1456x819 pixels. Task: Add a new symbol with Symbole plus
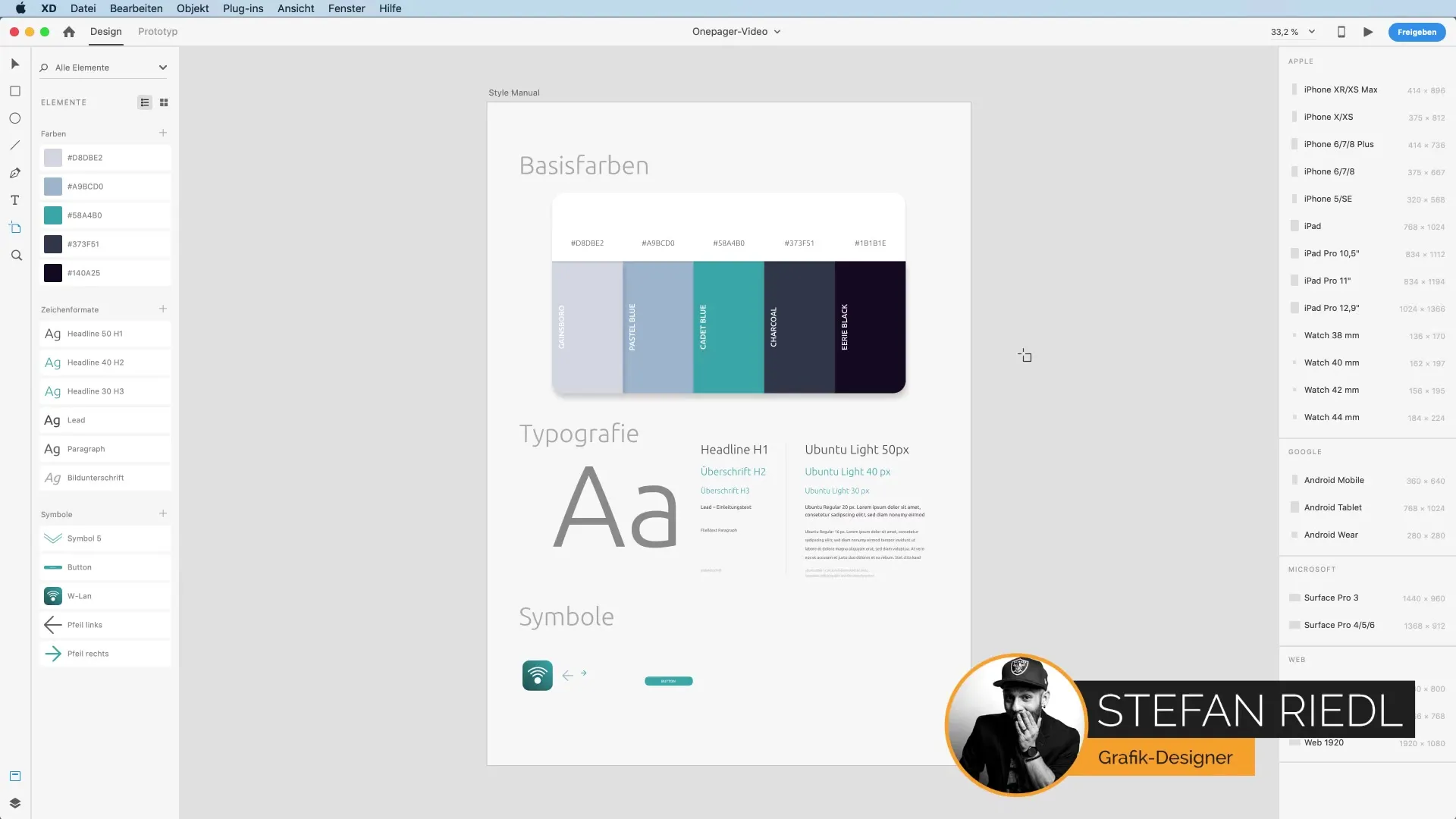[x=163, y=513]
